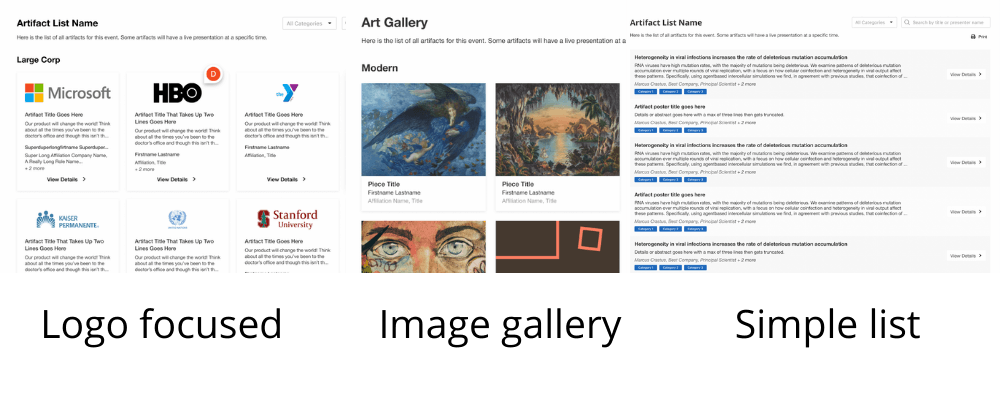Click View Details on the YMCA card
The image size is (1000, 400).
point(287,179)
